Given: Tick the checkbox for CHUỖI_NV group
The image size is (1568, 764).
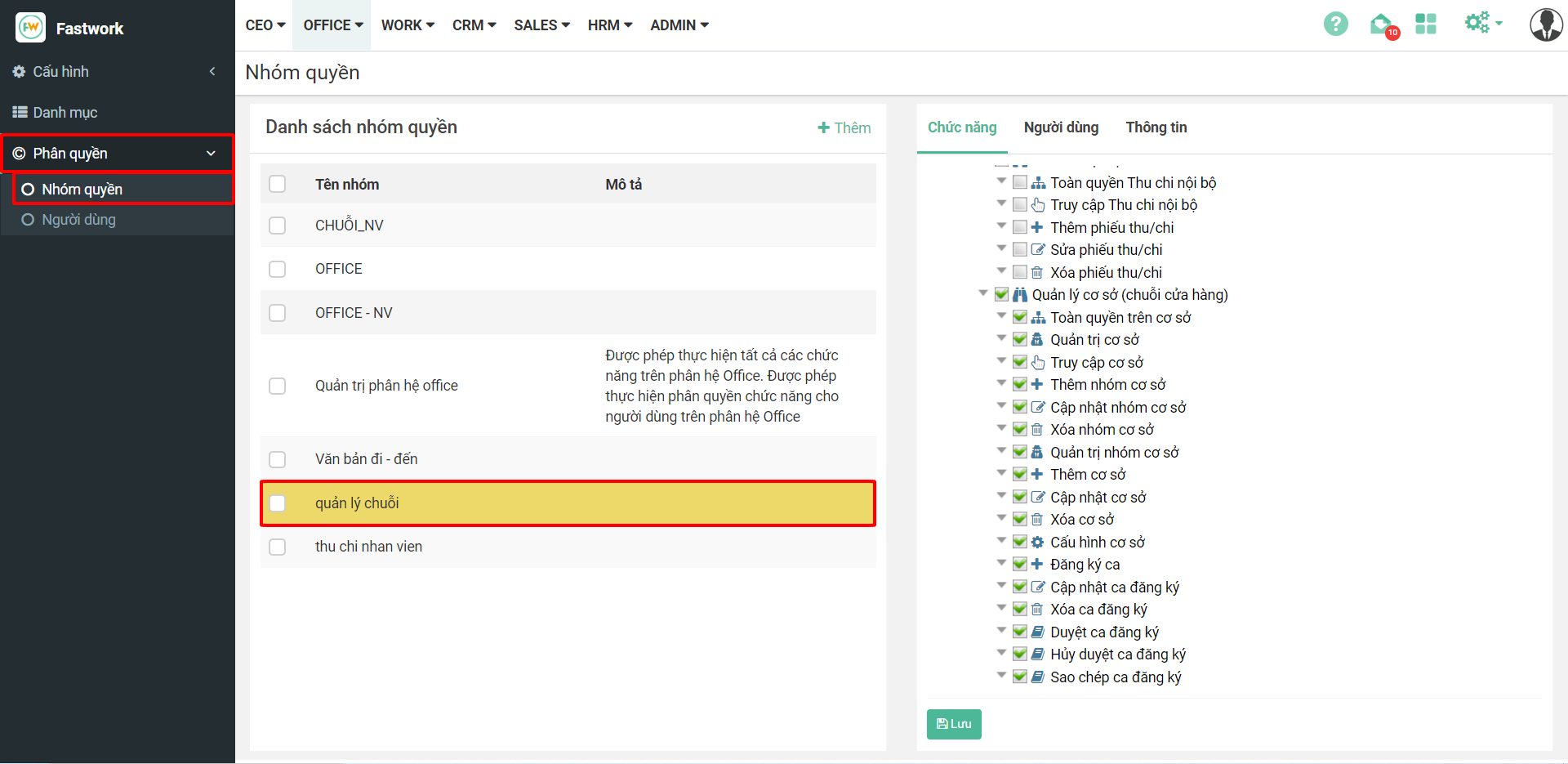Looking at the screenshot, I should tap(278, 226).
